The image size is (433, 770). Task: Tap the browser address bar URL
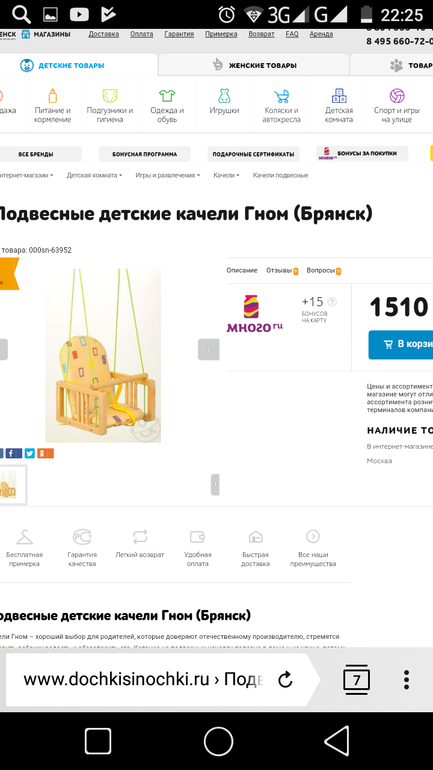143,680
